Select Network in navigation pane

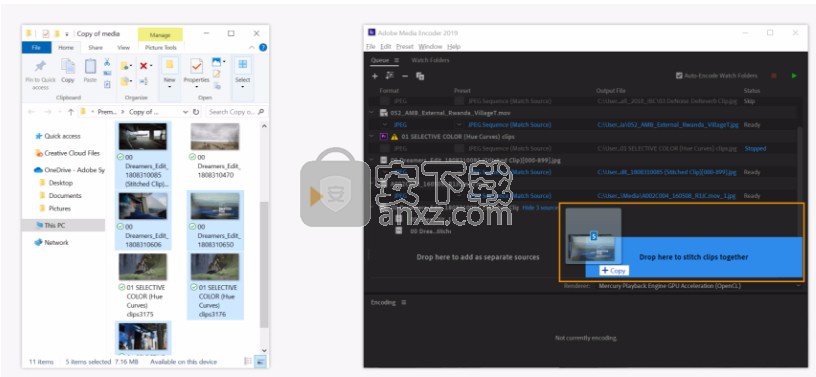(52, 243)
